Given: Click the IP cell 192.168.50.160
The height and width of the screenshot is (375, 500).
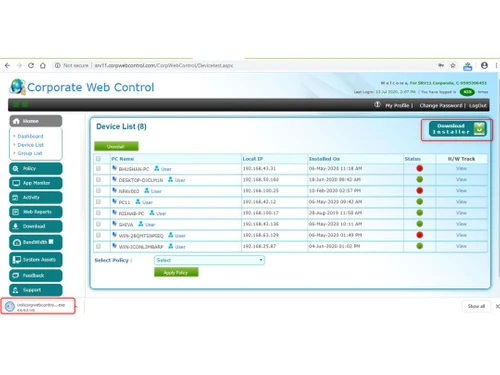Looking at the screenshot, I should click(x=261, y=180).
